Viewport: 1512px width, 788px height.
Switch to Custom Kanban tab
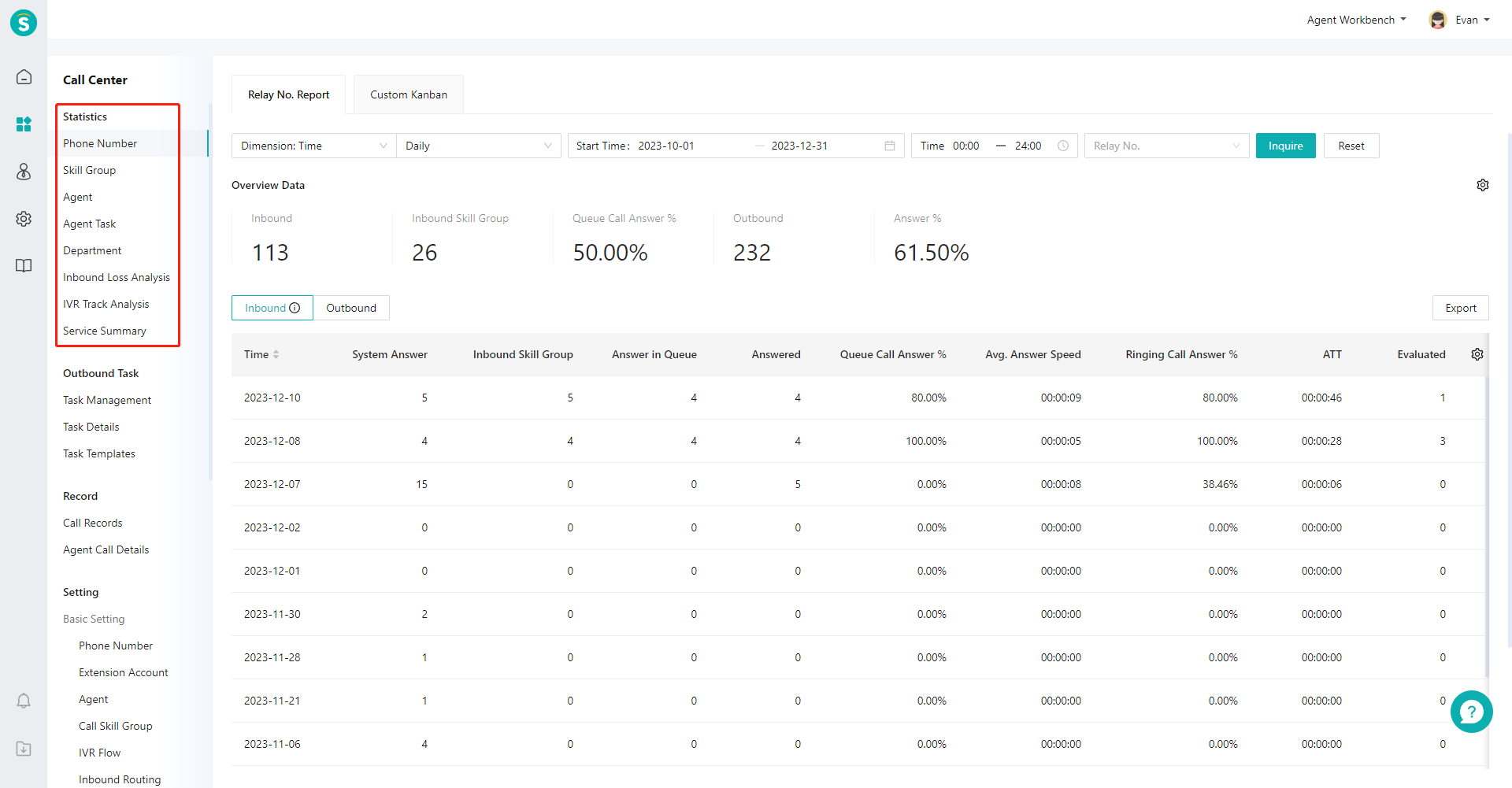[409, 94]
